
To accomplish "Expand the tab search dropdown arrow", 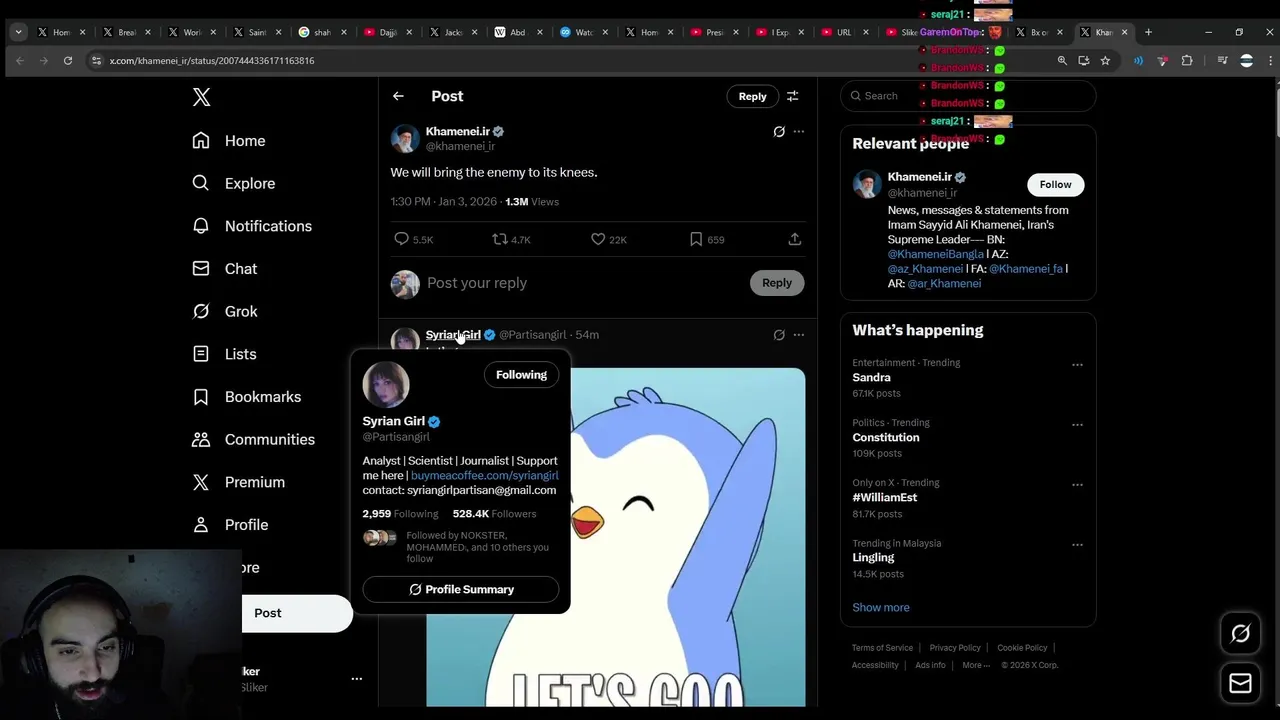I will click(18, 32).
